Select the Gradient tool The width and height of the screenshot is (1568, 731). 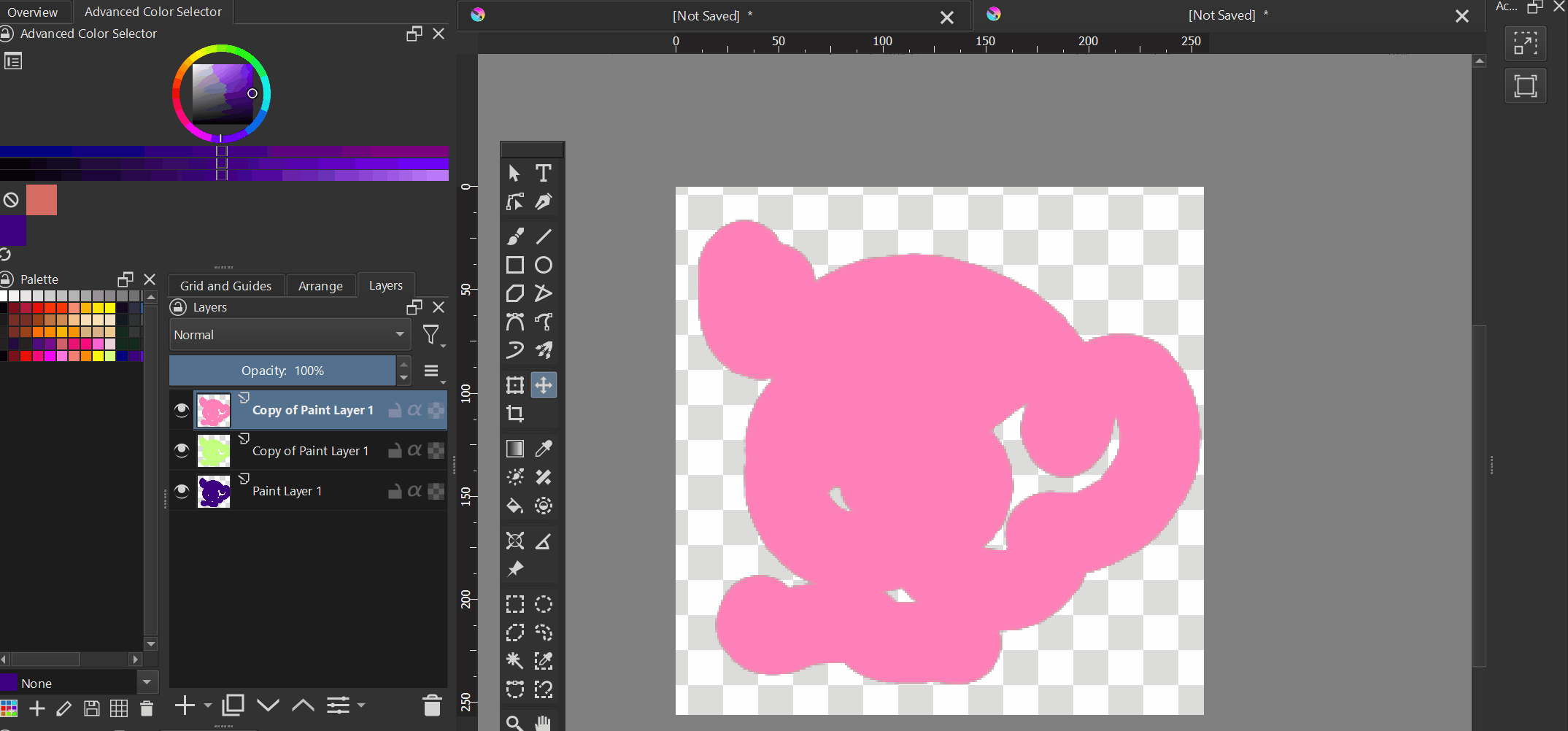point(514,449)
